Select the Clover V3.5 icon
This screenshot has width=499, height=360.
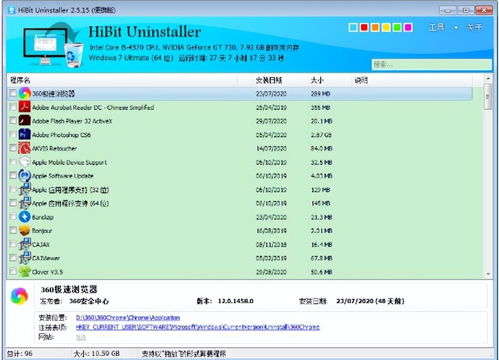click(24, 272)
